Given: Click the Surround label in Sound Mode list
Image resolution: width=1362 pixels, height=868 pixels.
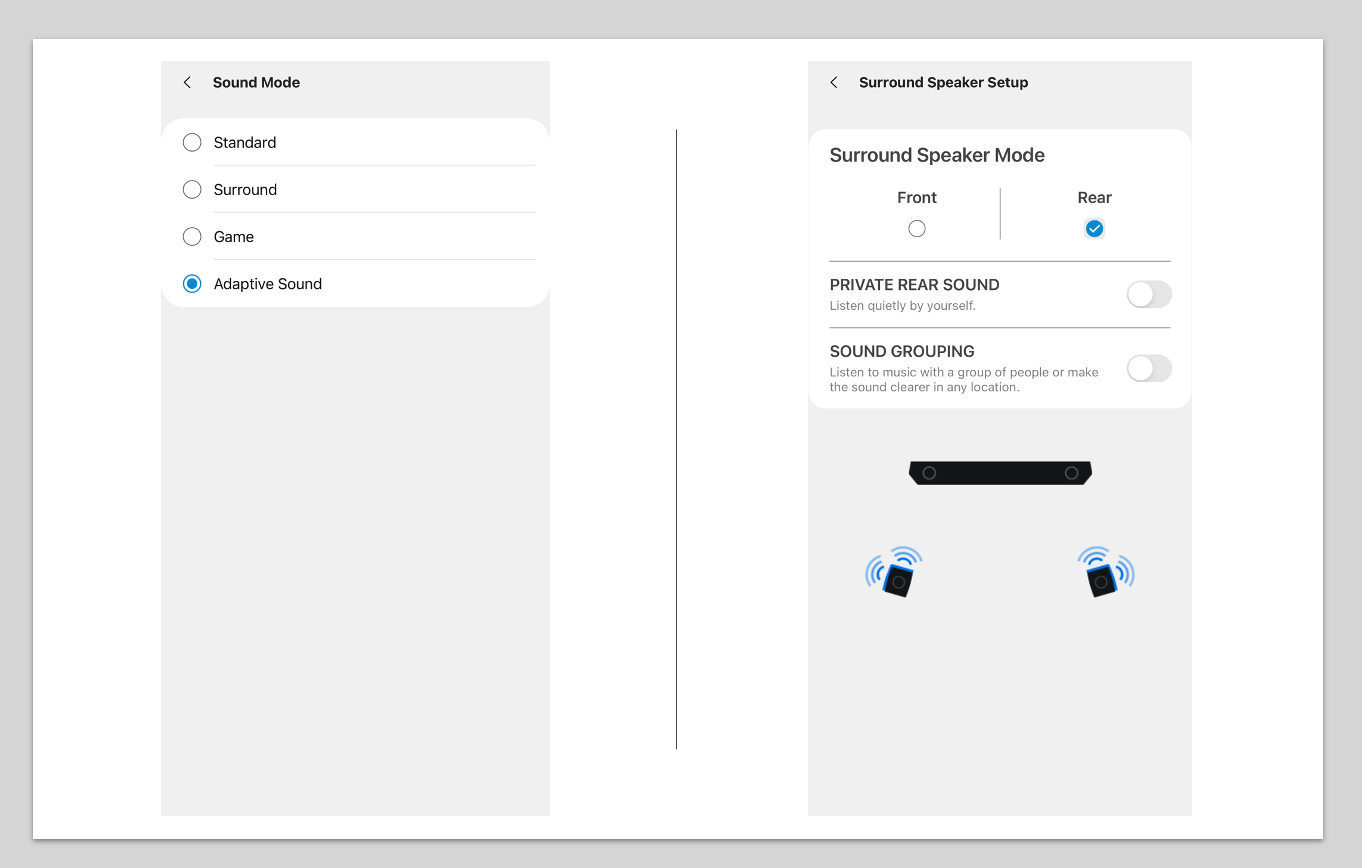Looking at the screenshot, I should click(245, 190).
